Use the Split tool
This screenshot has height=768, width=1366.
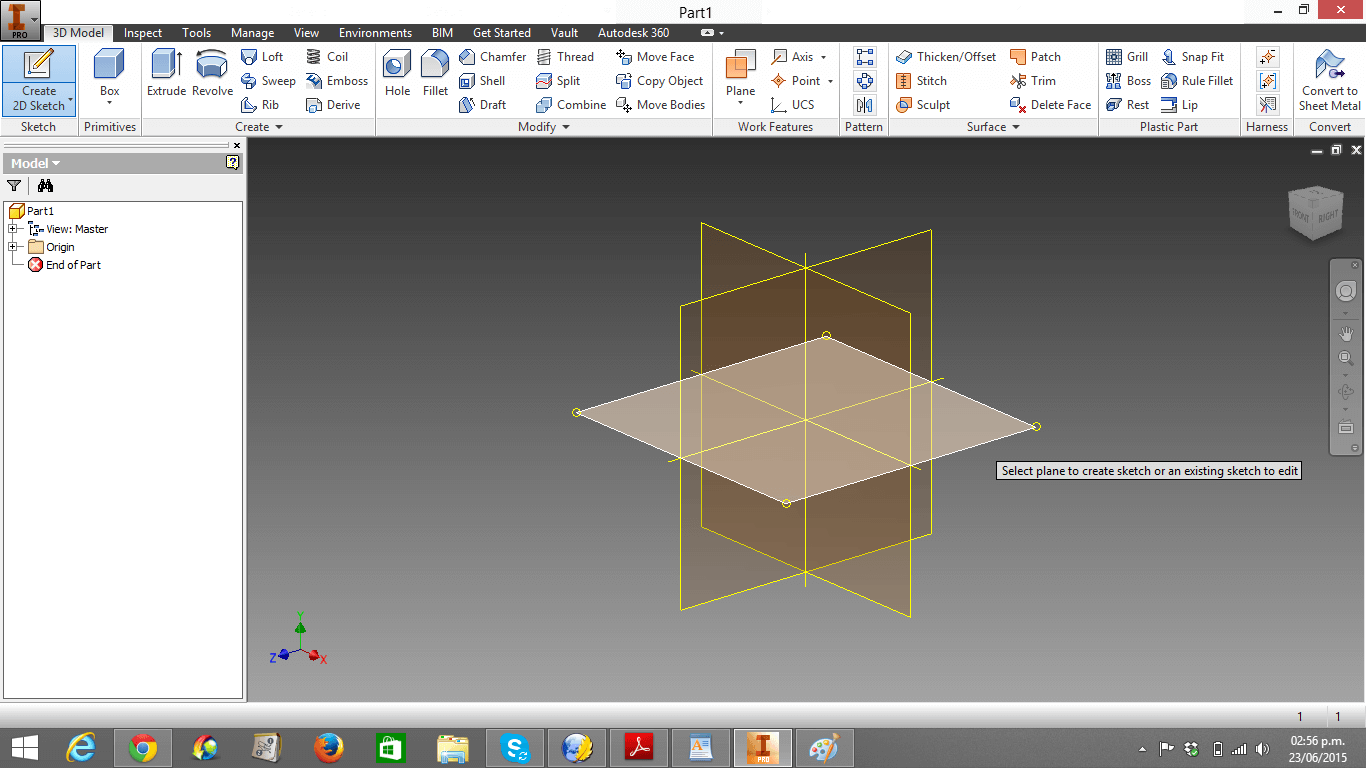[x=558, y=81]
